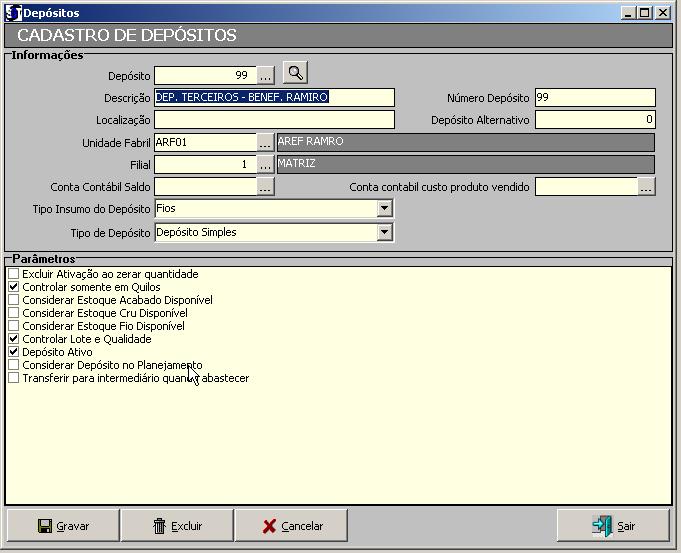Open Filial lookup ellipsis button
The image size is (681, 553).
(x=265, y=164)
